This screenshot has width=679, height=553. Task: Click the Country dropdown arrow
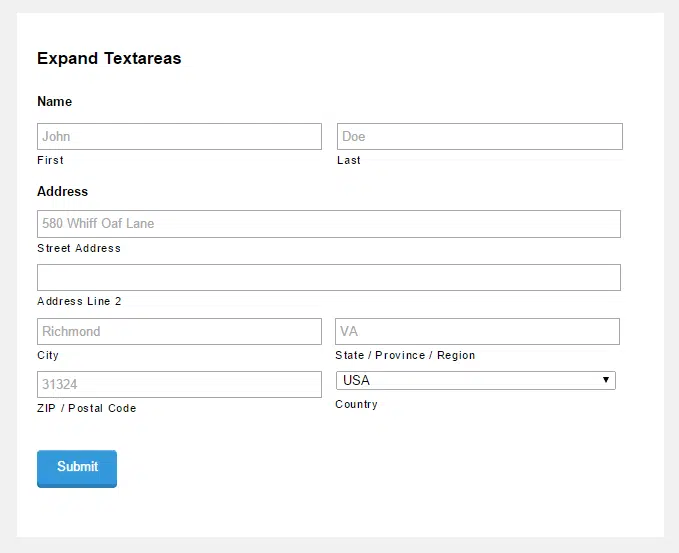[x=606, y=380]
